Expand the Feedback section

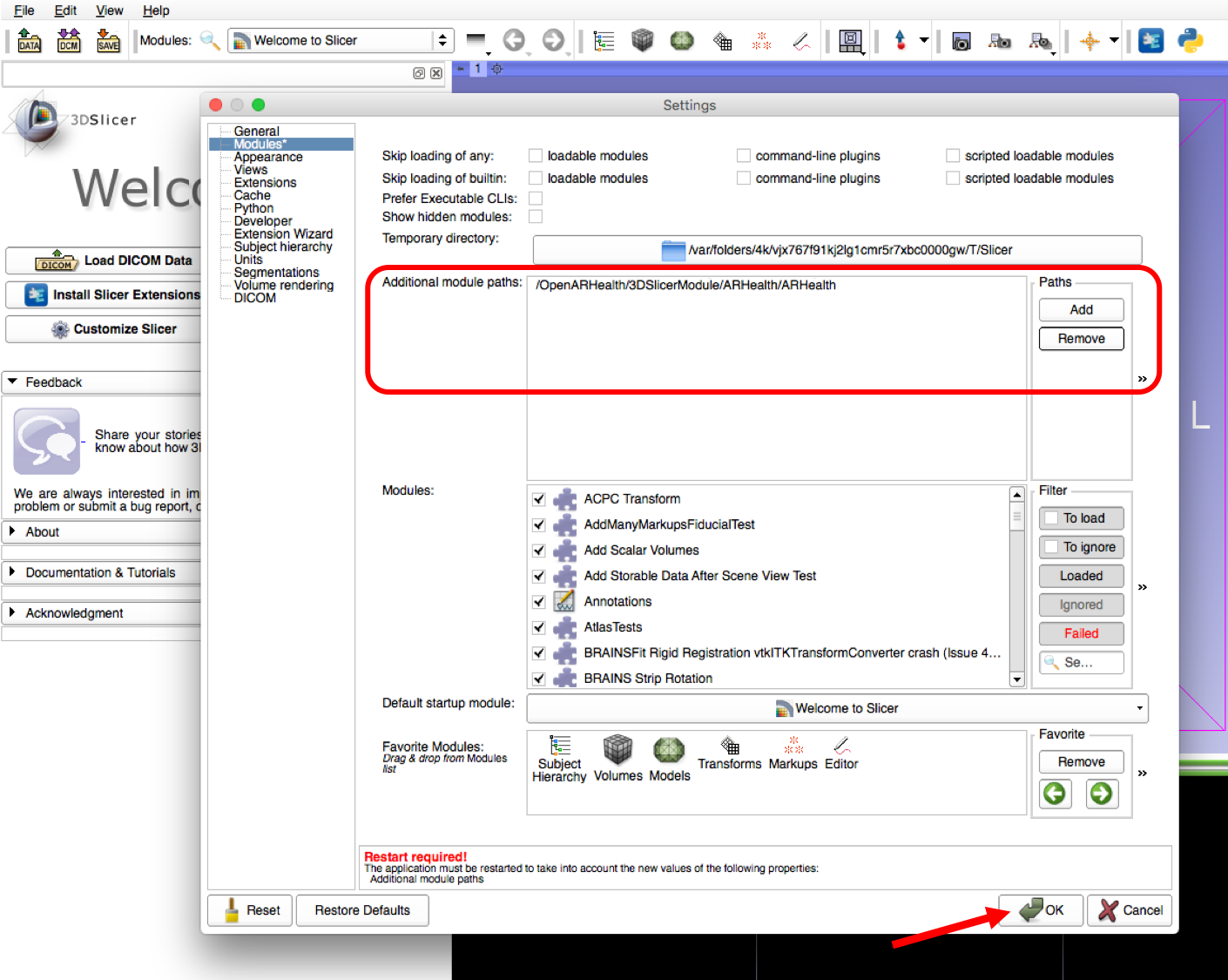[103, 382]
